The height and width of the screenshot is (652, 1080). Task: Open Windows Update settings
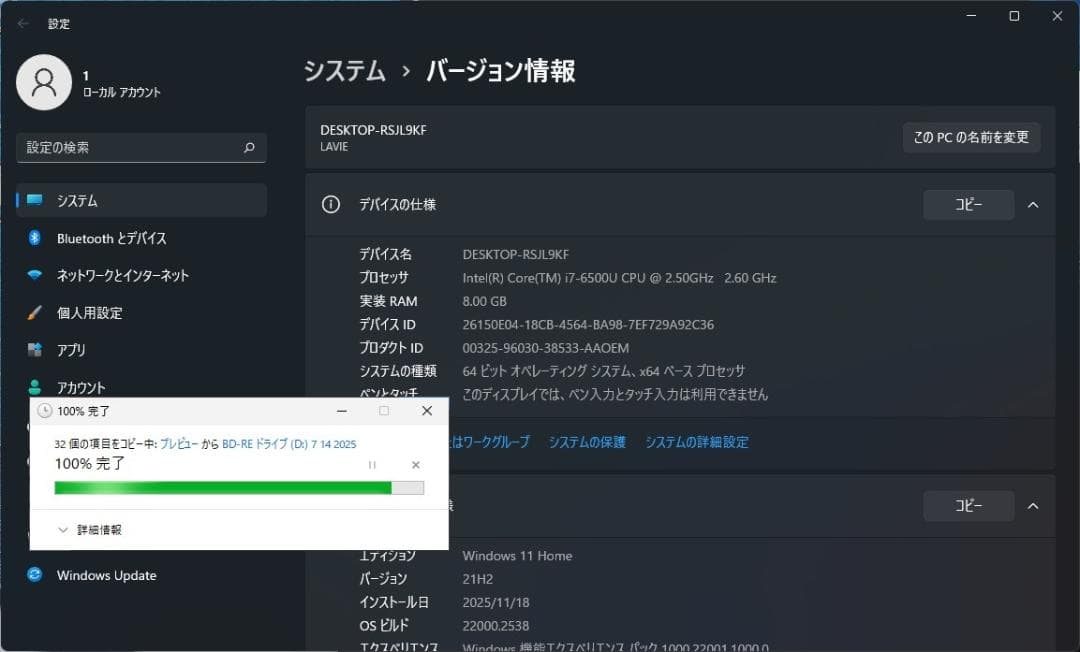pos(106,575)
